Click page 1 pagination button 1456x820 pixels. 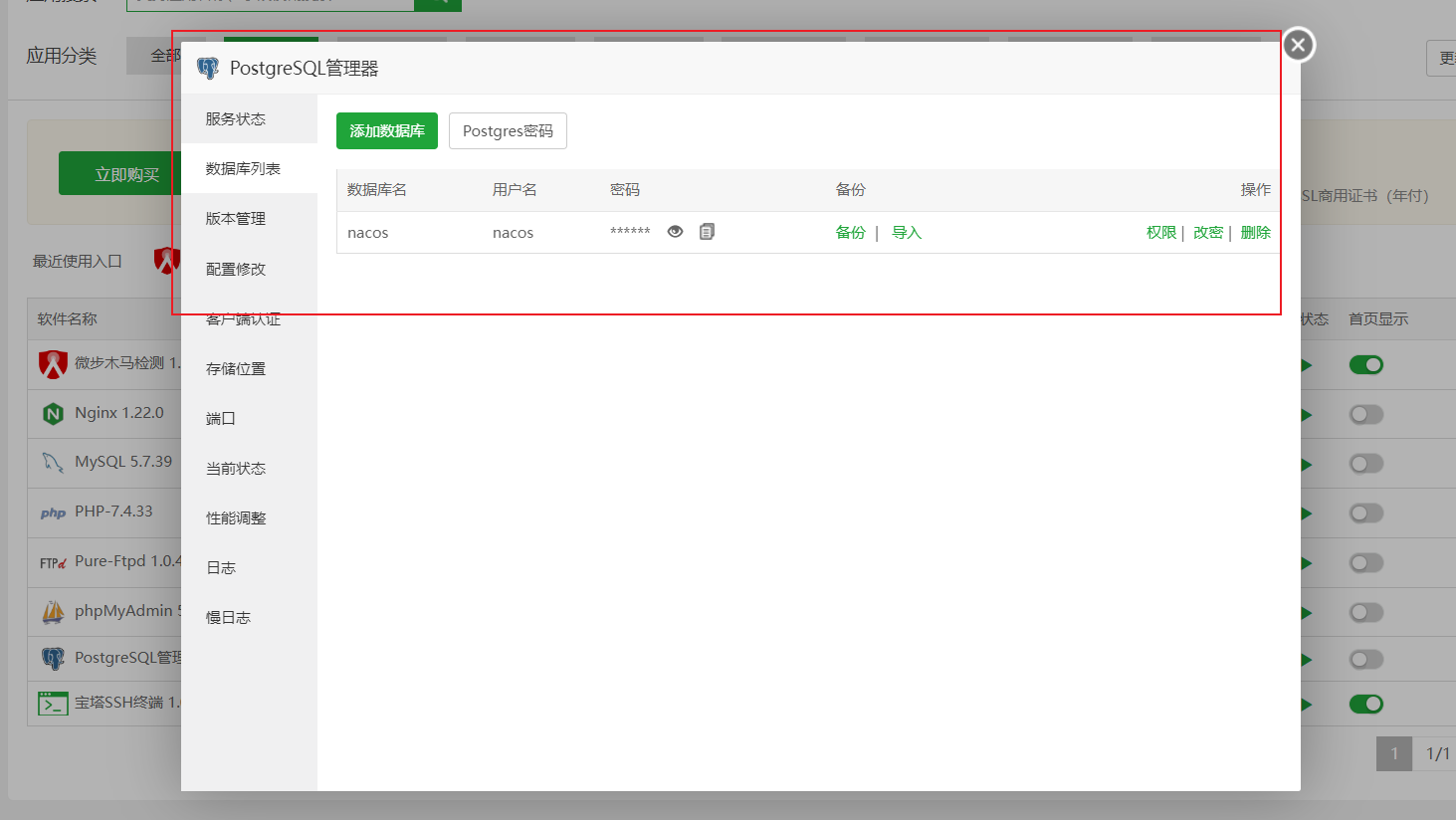point(1394,753)
